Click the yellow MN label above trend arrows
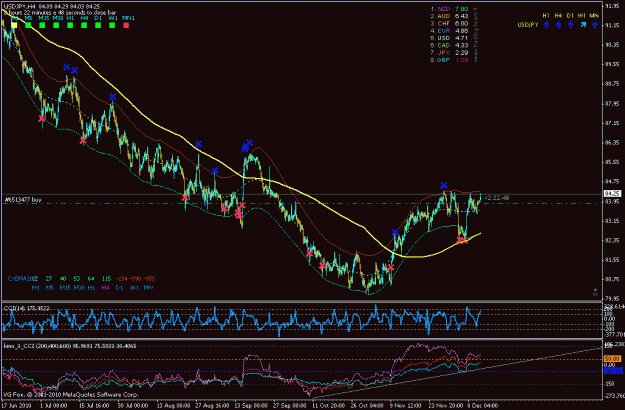Viewport: 625px width, 410px height. click(x=594, y=16)
